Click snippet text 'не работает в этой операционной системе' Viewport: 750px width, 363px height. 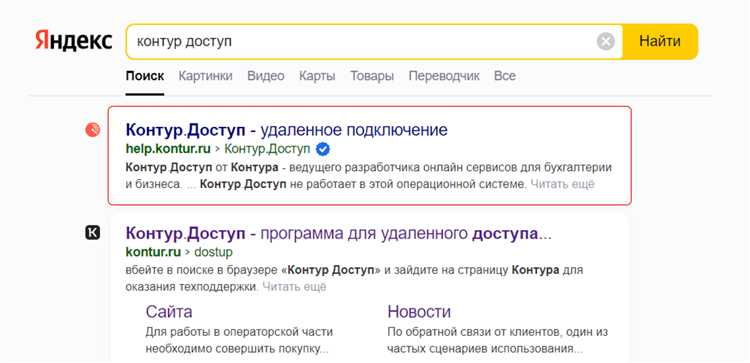click(x=408, y=184)
